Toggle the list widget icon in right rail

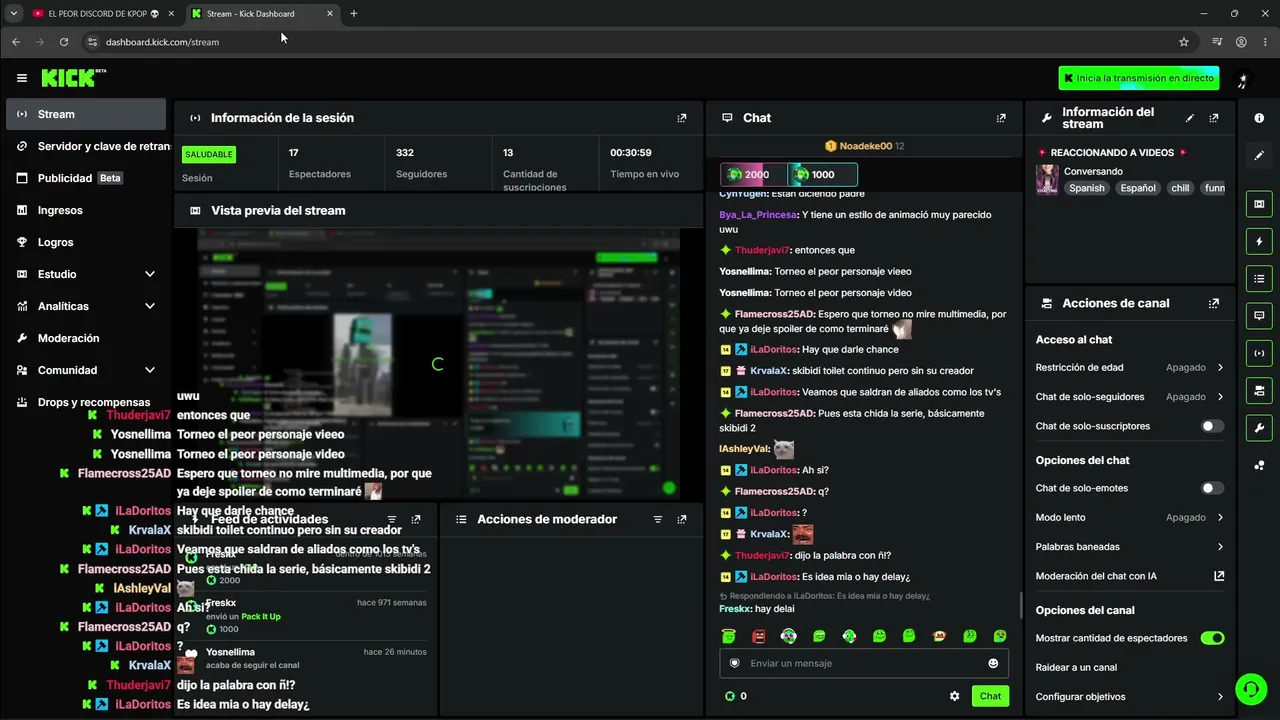[1259, 278]
